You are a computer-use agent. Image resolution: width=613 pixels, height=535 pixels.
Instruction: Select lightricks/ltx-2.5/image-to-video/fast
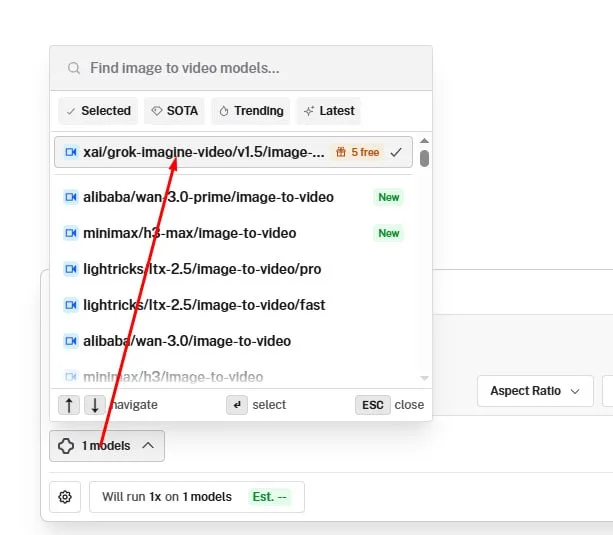(233, 305)
